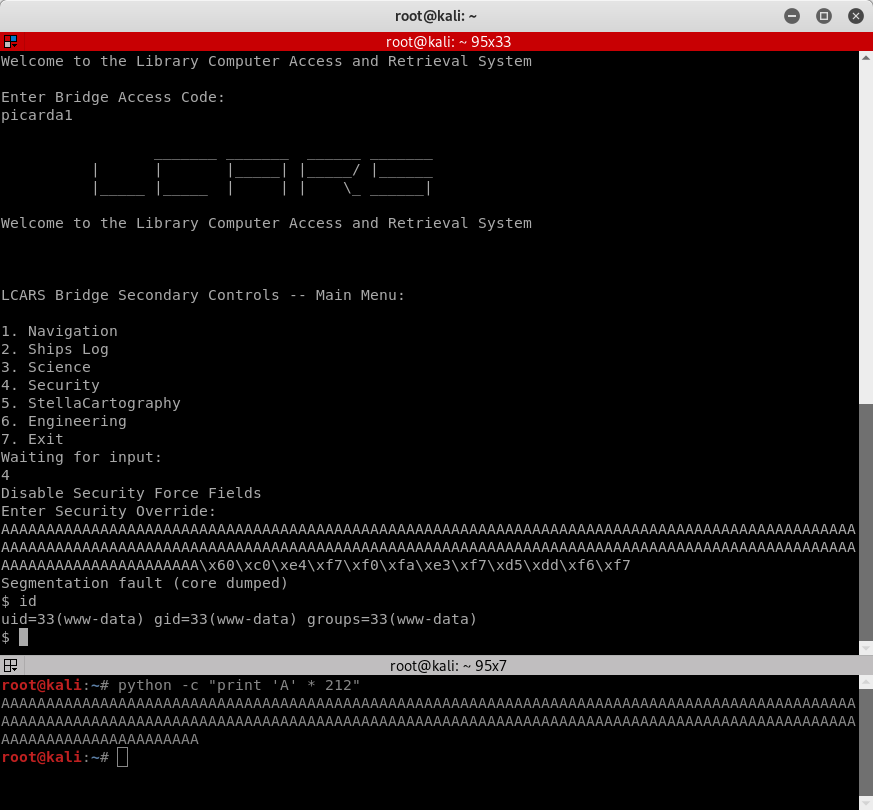Click the top pane scrollbar thumb

[x=866, y=522]
